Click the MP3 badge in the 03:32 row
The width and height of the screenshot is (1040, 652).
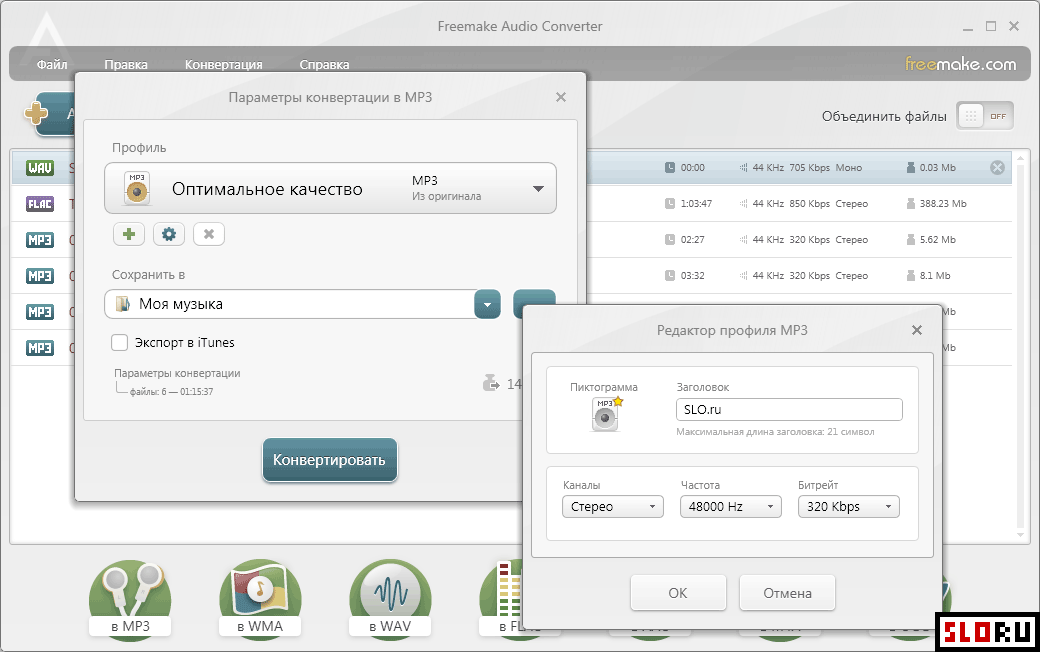point(40,275)
